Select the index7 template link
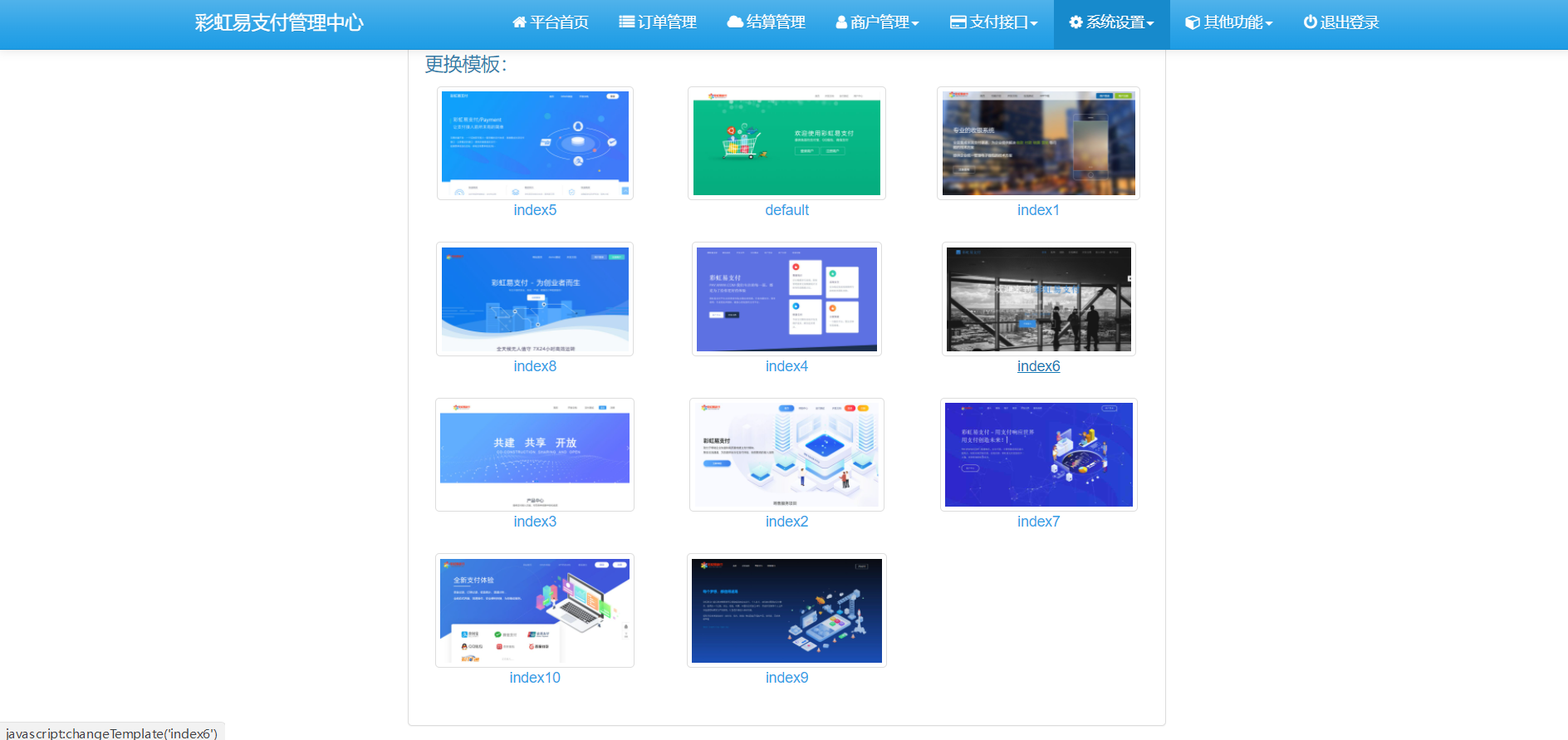Viewport: 1568px width, 740px height. (x=1038, y=522)
